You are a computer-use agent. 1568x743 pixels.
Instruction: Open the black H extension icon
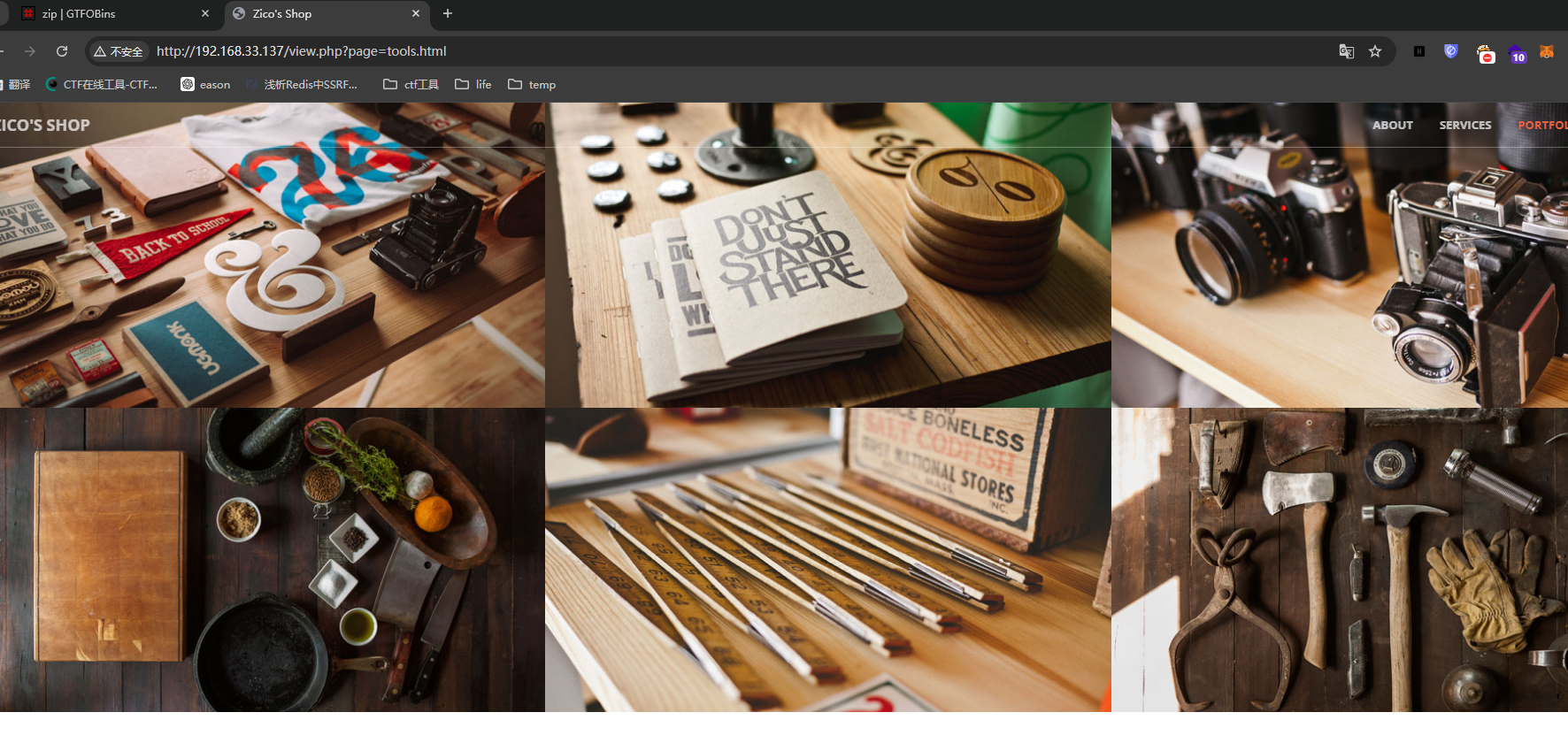1419,51
